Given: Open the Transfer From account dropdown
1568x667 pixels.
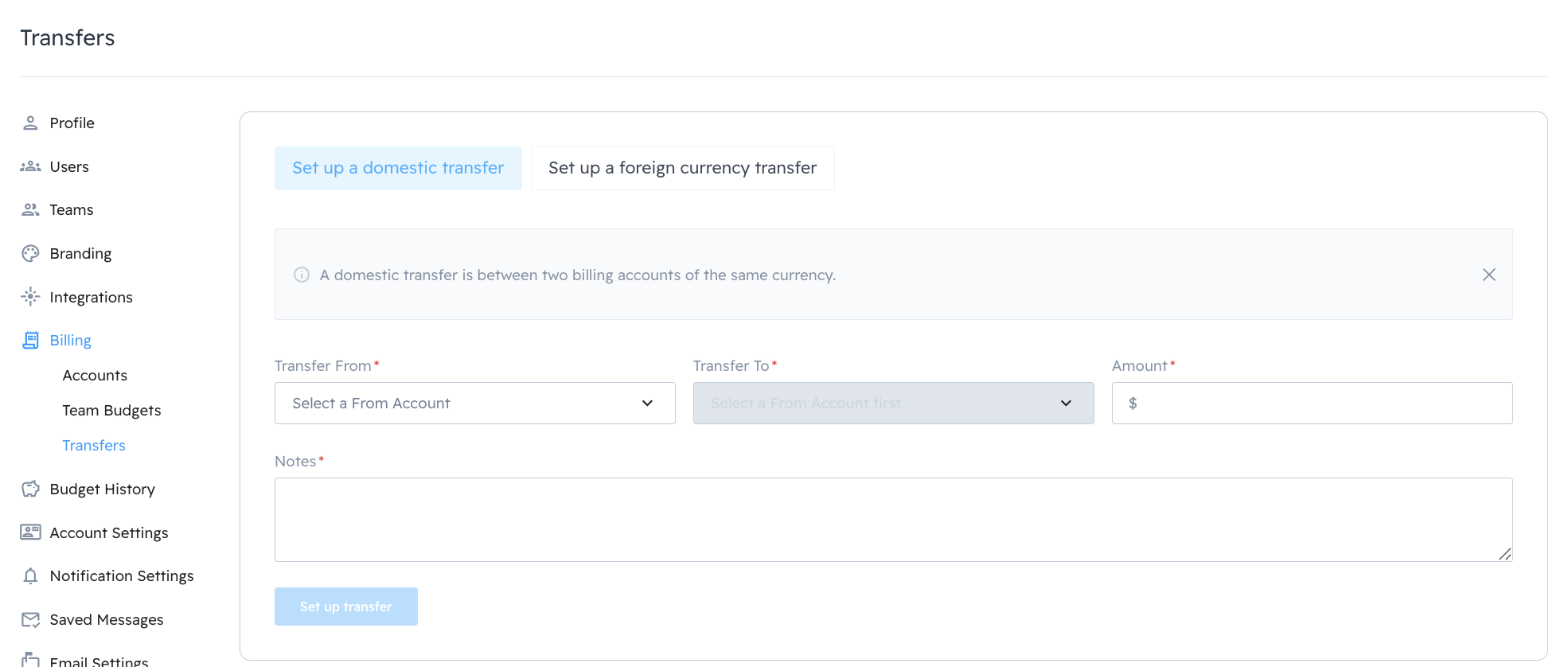Looking at the screenshot, I should point(474,404).
